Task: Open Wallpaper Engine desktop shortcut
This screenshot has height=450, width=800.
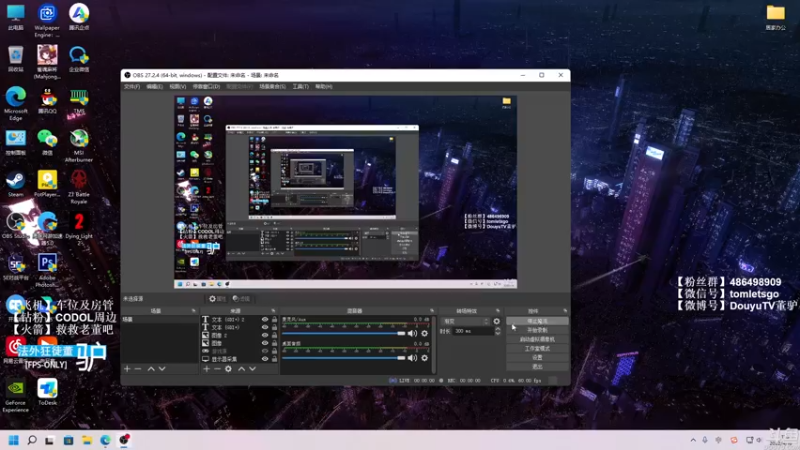Action: pos(47,20)
